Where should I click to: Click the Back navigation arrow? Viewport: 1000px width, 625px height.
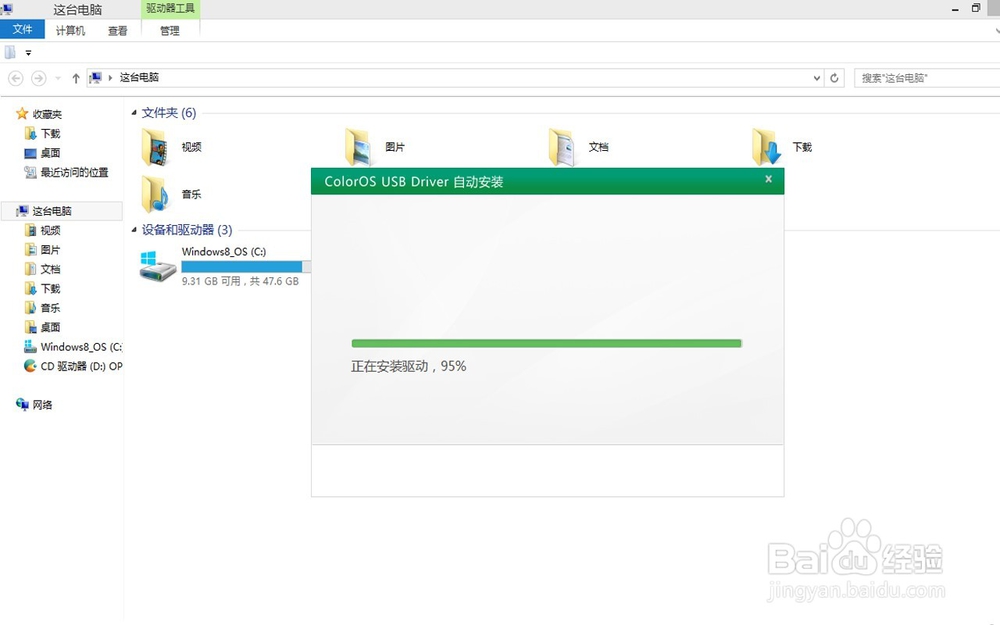click(x=16, y=78)
